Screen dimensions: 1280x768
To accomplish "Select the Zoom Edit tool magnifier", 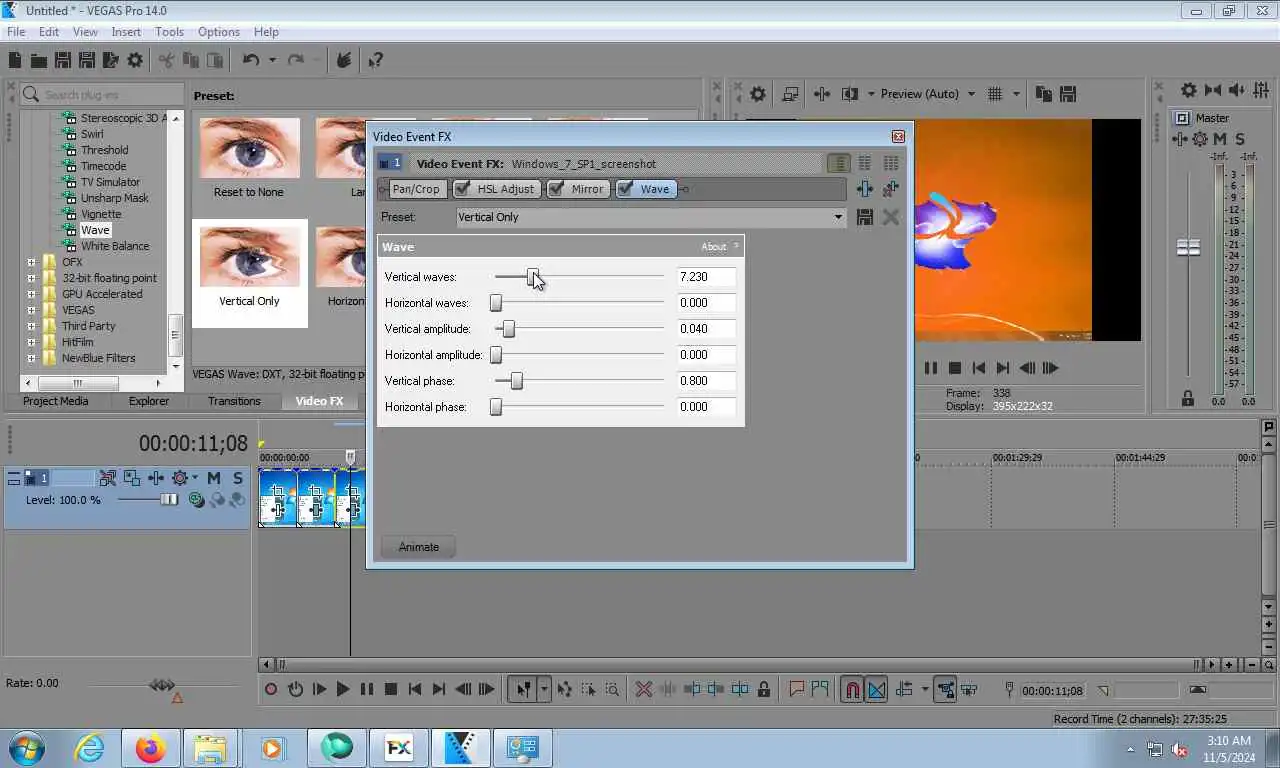I will (x=612, y=689).
